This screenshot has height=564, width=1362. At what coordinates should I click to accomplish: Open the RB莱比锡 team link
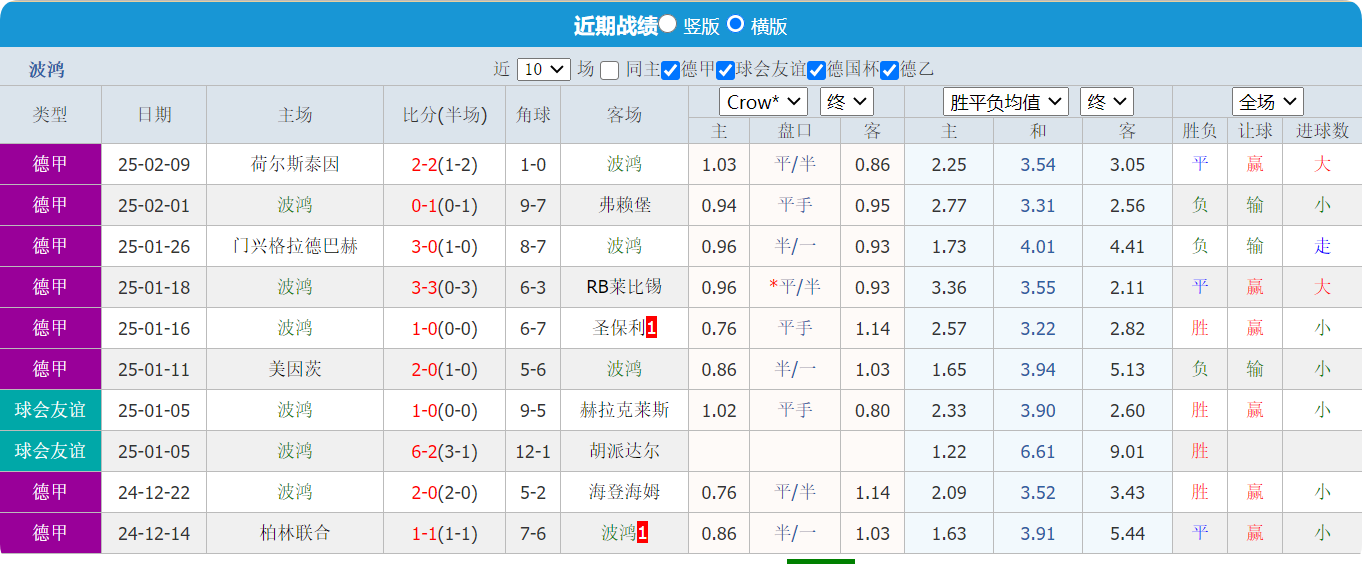tap(624, 287)
